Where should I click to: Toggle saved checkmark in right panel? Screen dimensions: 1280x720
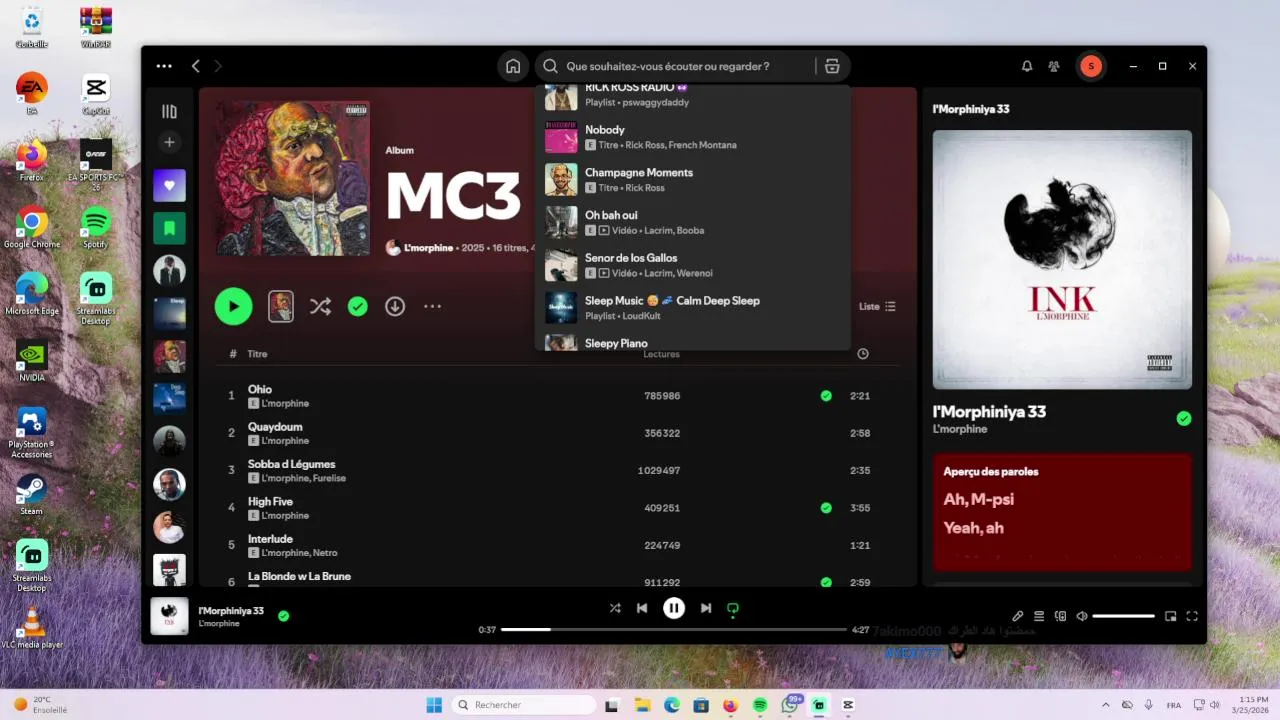[x=1184, y=419]
